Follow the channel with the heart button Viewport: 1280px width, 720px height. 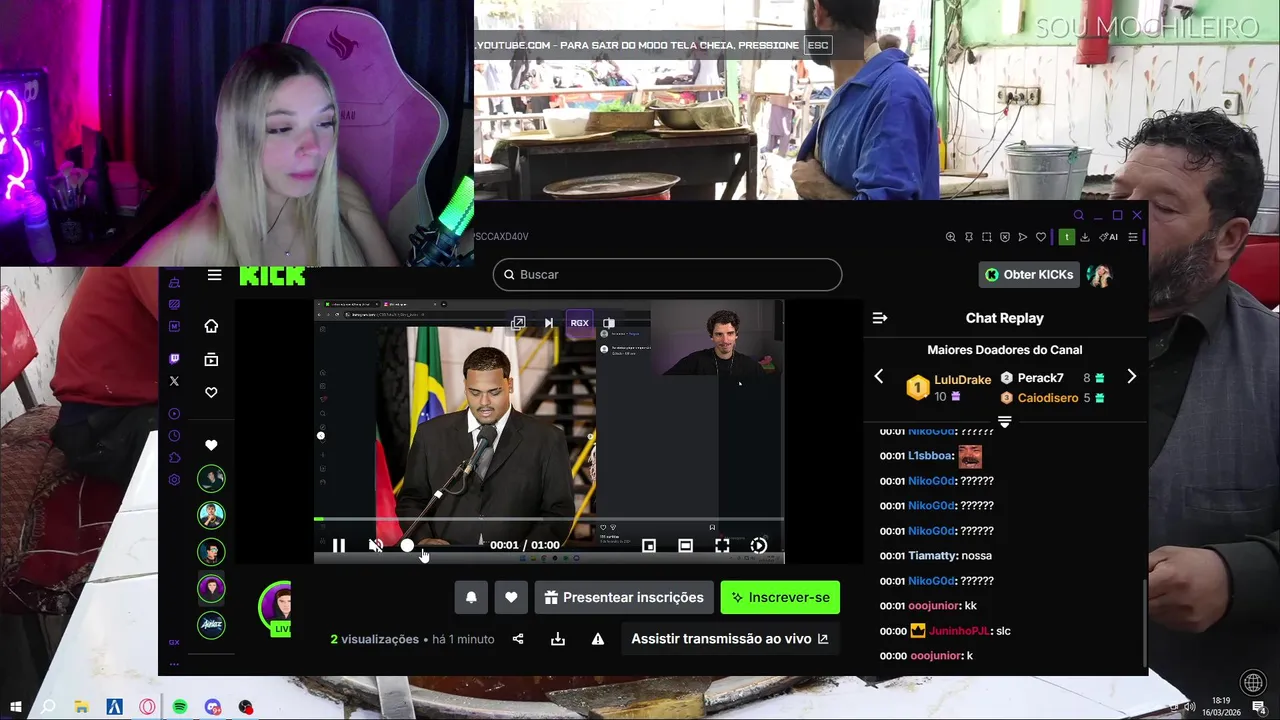coord(511,597)
